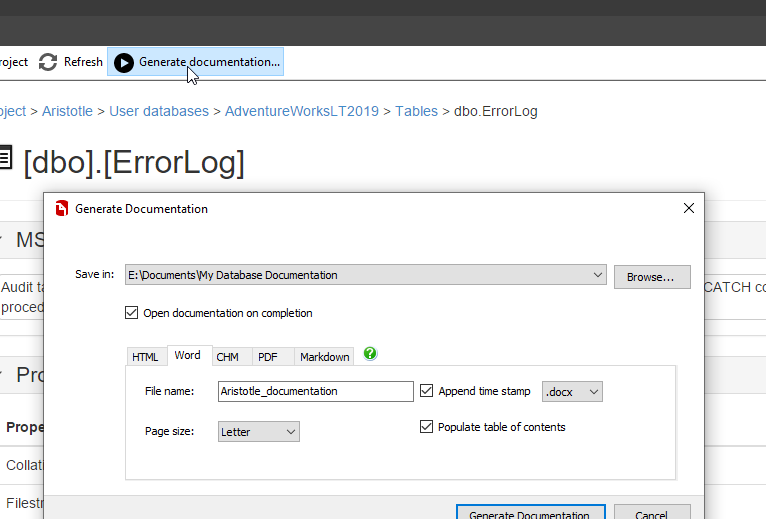Uncheck the Append time stamp option

[x=427, y=391]
